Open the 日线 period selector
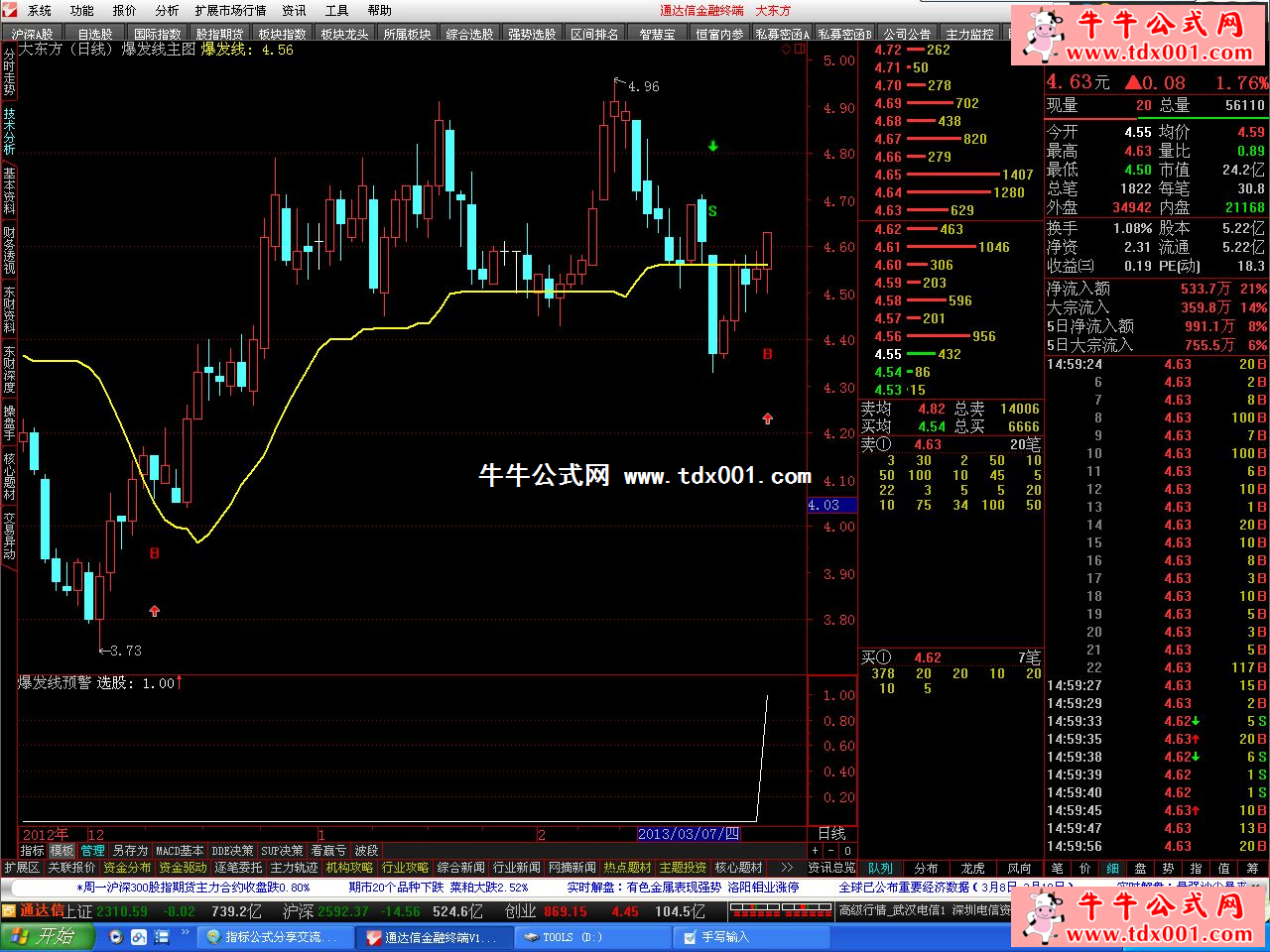Screen dimensions: 1270x952 (x=831, y=834)
